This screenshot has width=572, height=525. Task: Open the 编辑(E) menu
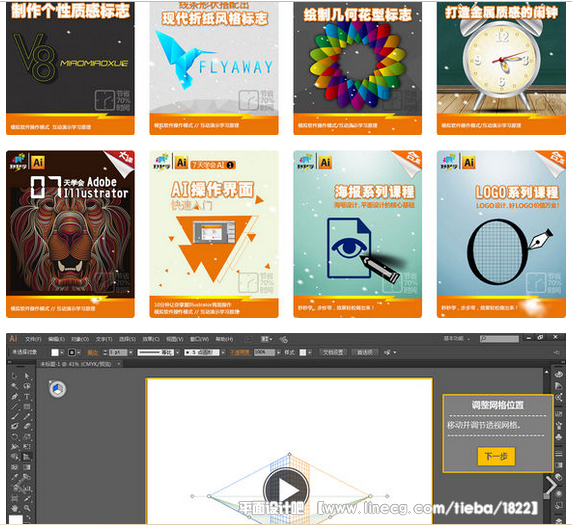pos(56,339)
